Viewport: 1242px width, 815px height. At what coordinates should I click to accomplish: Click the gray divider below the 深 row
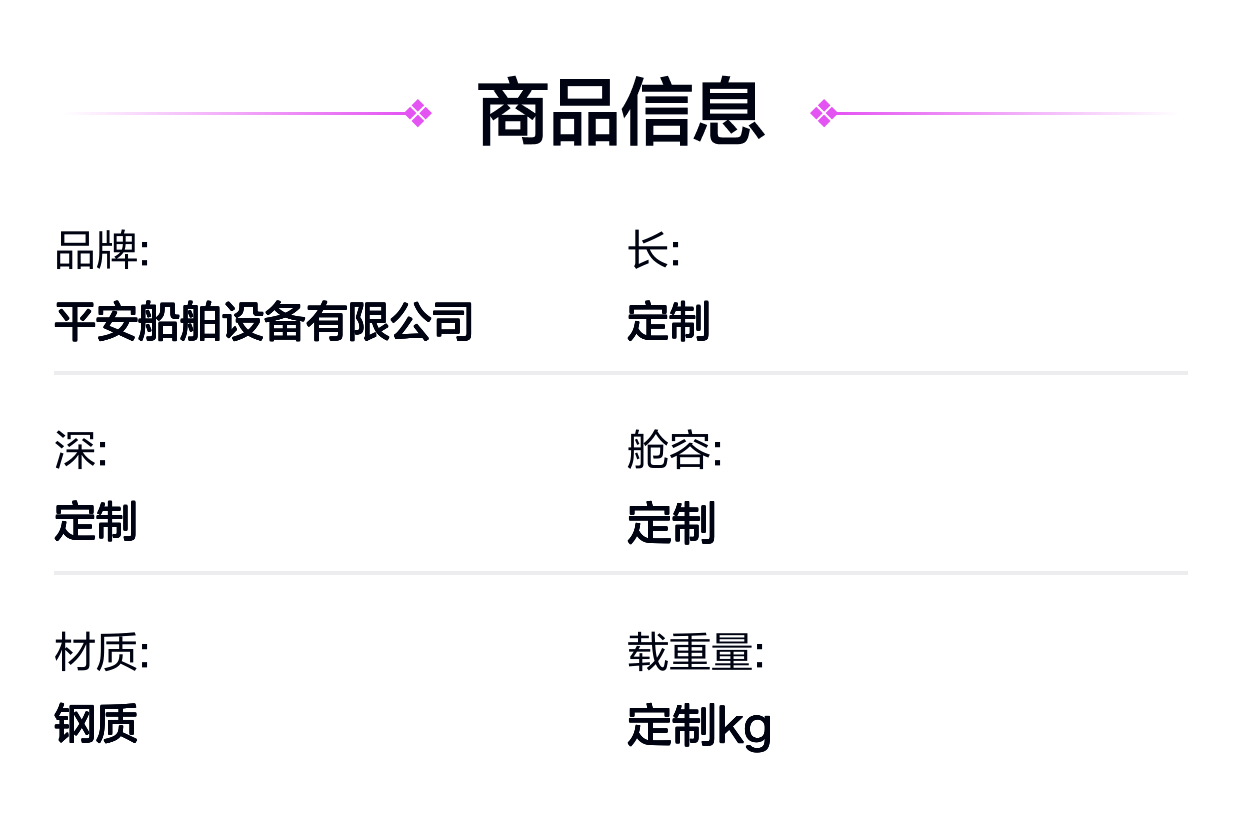coord(620,573)
